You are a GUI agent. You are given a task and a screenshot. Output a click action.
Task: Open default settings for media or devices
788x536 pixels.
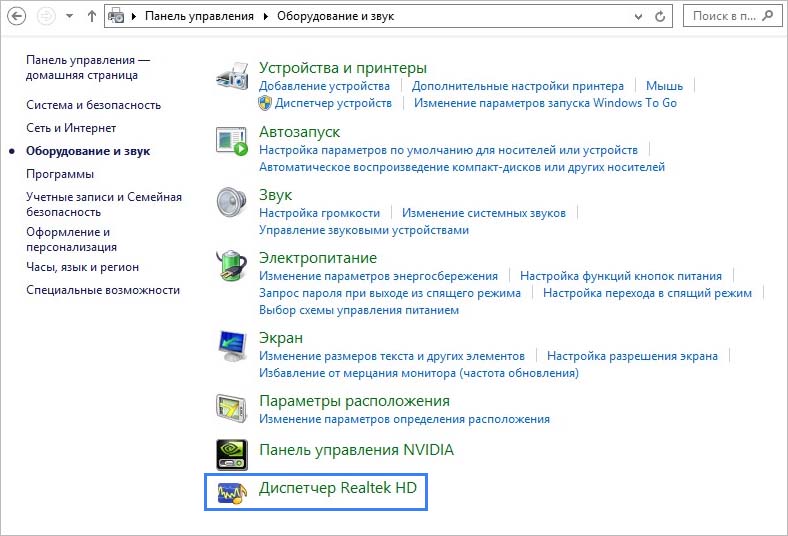448,150
